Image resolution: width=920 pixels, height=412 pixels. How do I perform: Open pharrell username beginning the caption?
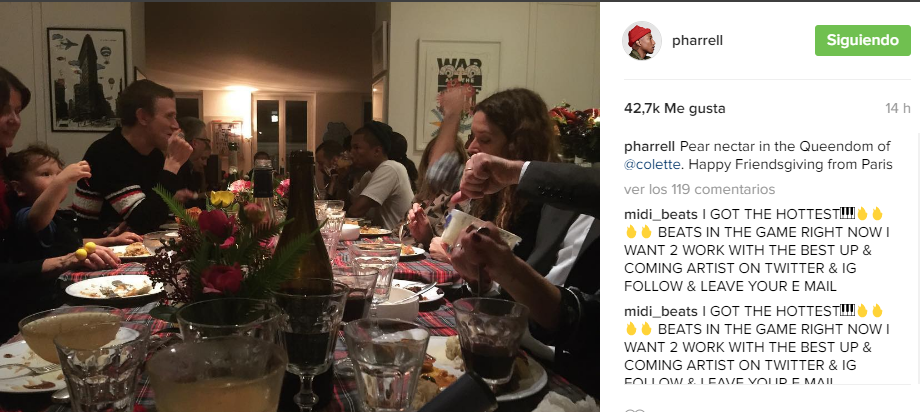(x=650, y=147)
